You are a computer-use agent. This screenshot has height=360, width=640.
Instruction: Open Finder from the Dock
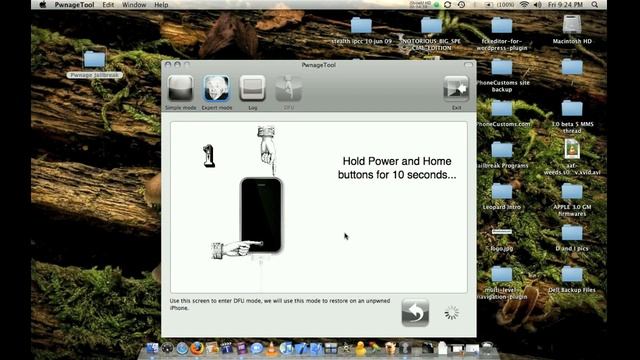point(152,348)
